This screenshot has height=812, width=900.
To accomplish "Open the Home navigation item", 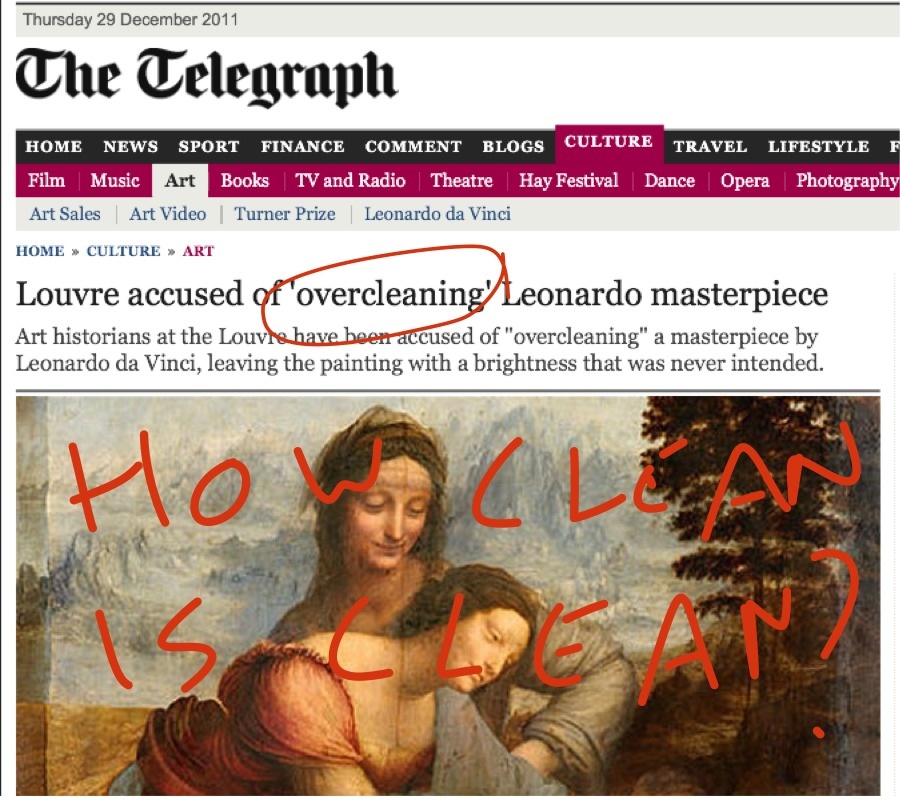I will click(x=53, y=147).
